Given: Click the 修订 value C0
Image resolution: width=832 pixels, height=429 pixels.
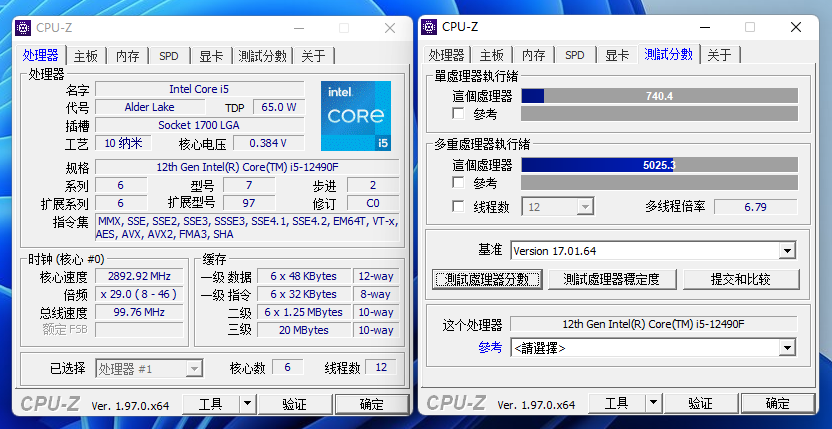Looking at the screenshot, I should [373, 203].
